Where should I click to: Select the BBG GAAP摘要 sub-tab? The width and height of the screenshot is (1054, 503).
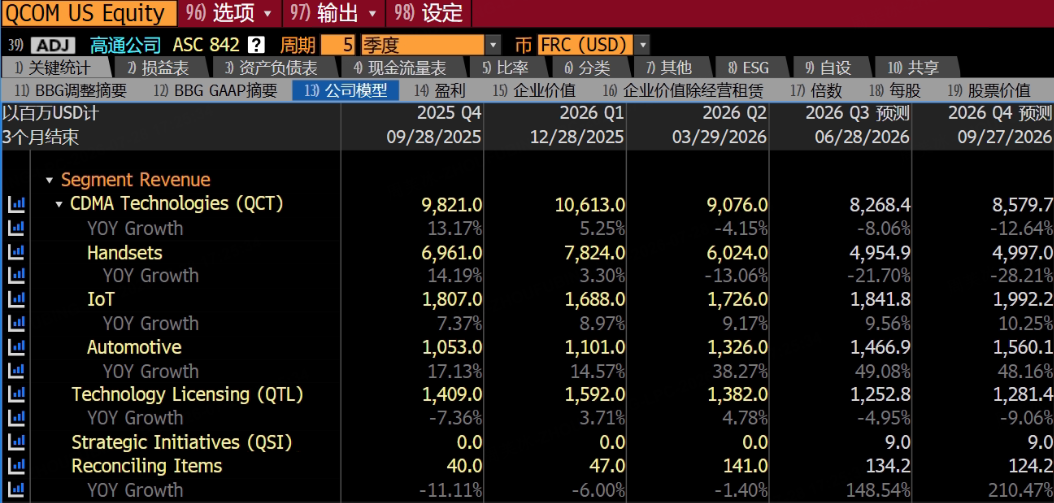214,90
